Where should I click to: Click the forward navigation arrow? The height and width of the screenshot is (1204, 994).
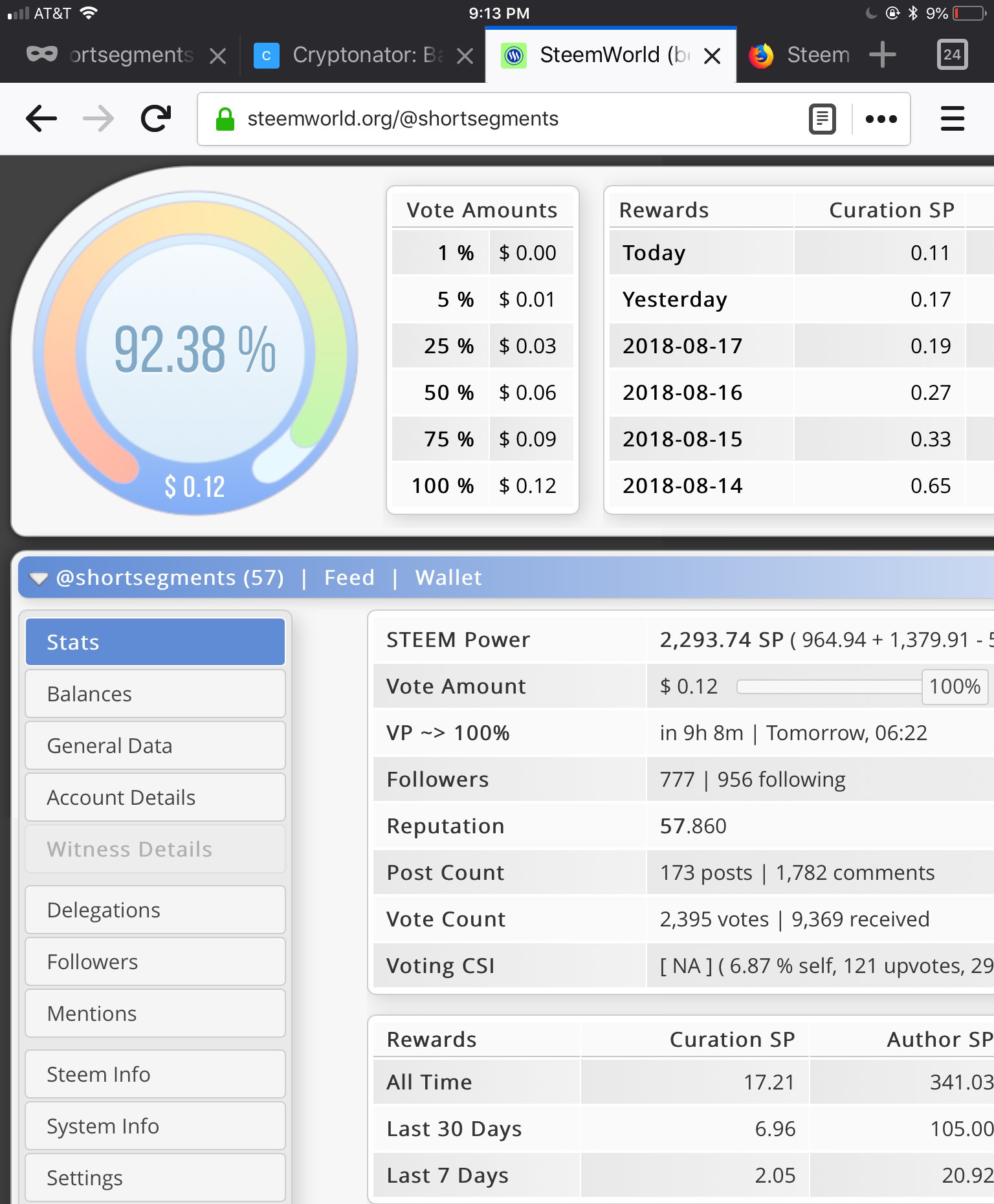point(98,119)
